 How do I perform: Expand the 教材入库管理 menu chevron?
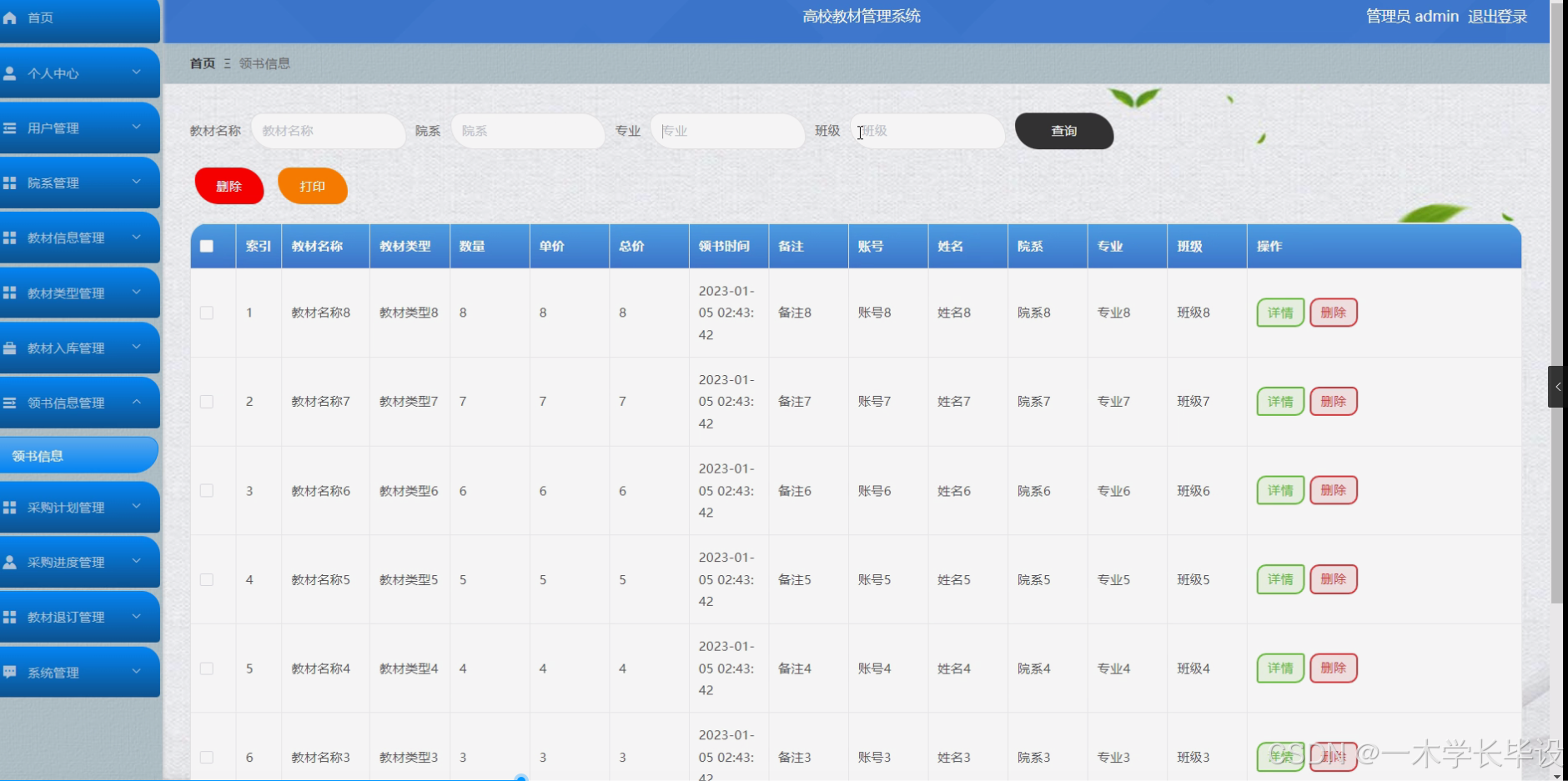[x=137, y=347]
